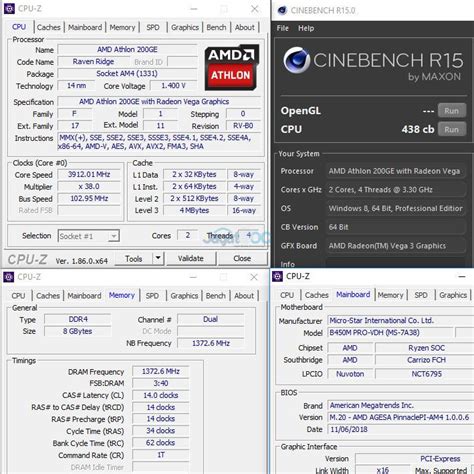Click the '1T' Command Rate value

[161, 455]
